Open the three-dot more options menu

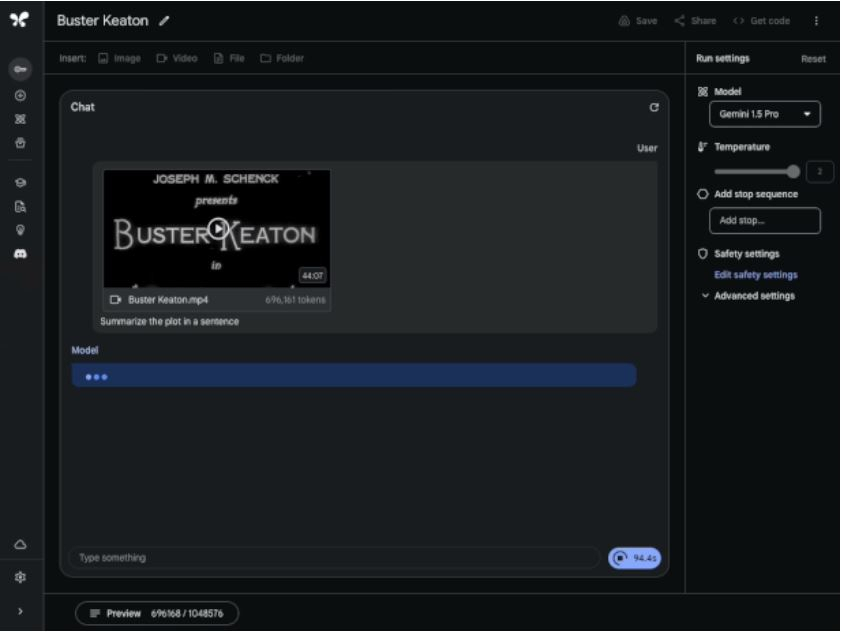click(816, 21)
